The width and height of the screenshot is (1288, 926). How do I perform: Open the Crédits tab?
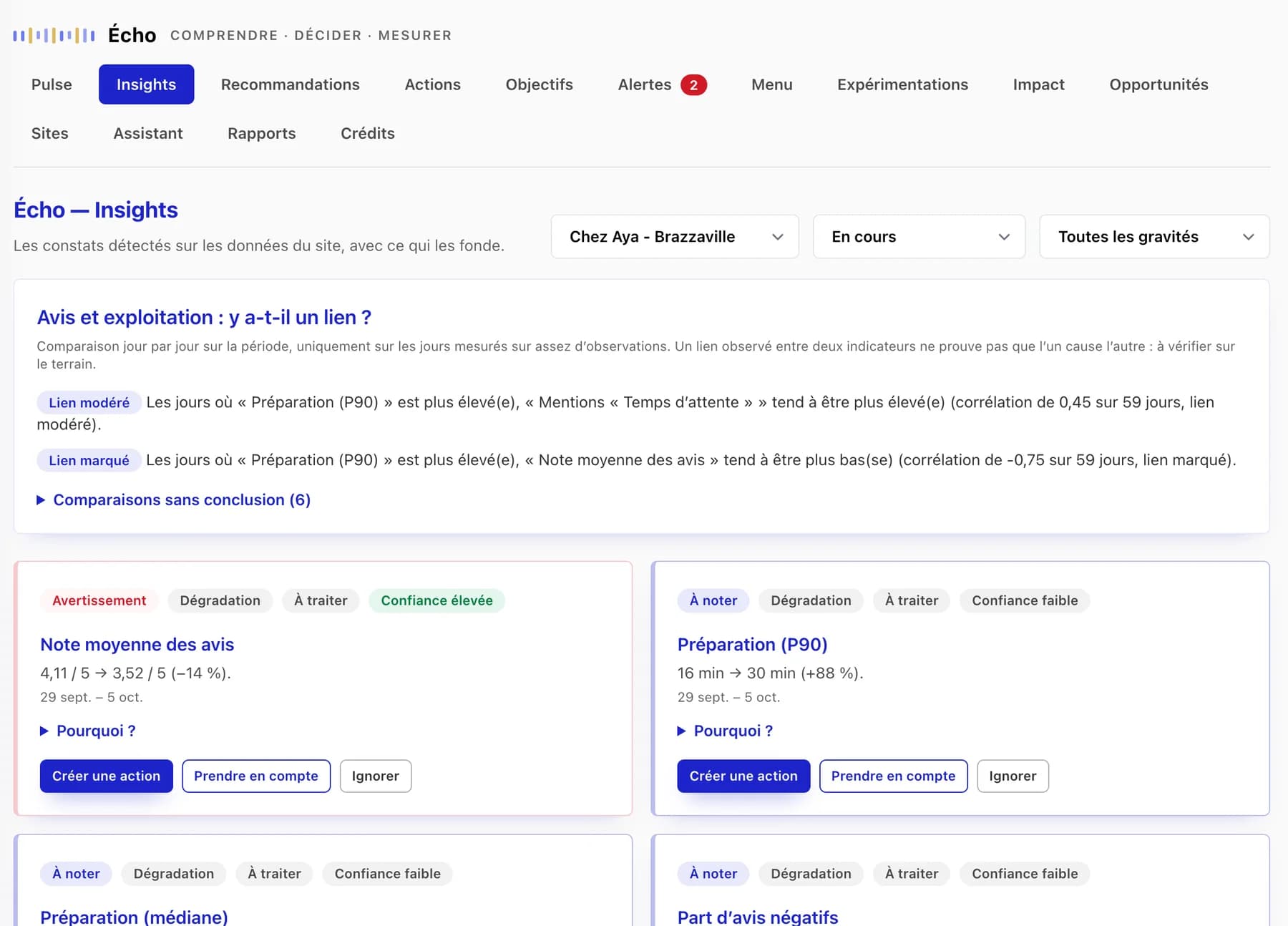tap(368, 133)
